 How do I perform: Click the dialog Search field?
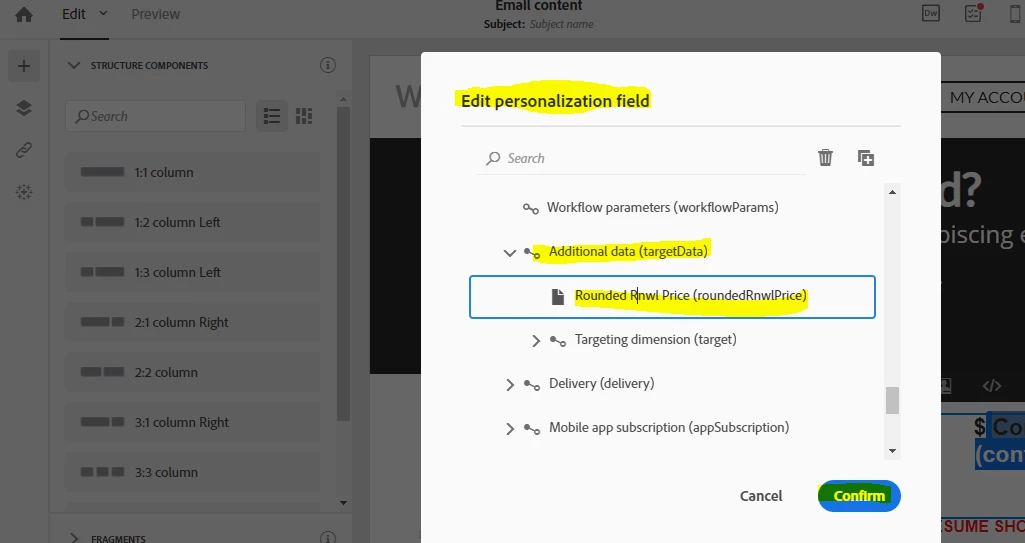(641, 158)
